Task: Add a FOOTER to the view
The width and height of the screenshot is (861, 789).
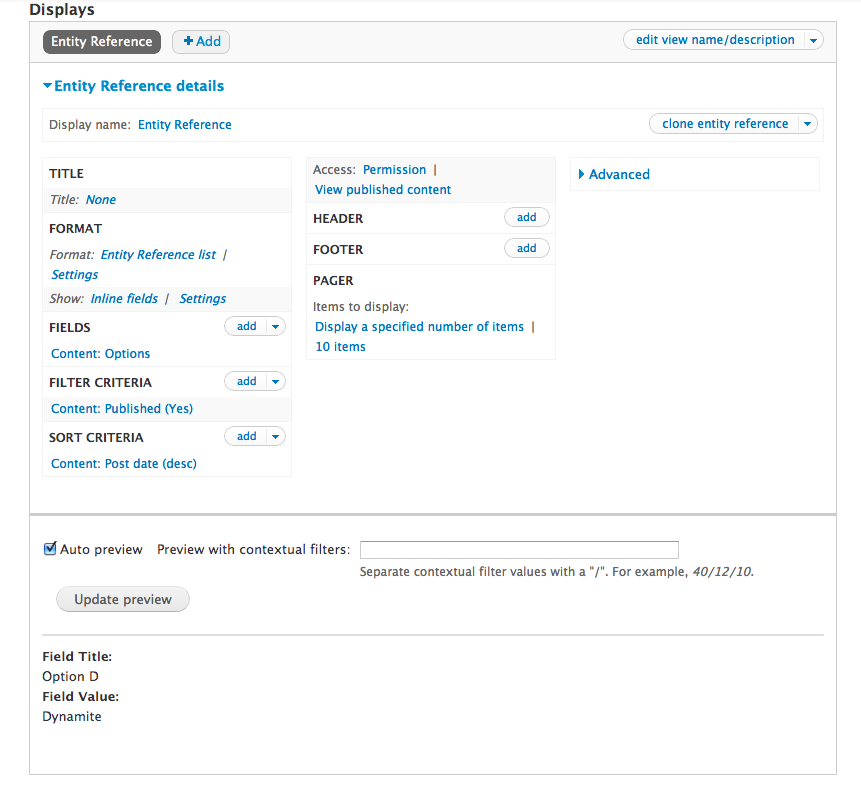Action: 527,247
